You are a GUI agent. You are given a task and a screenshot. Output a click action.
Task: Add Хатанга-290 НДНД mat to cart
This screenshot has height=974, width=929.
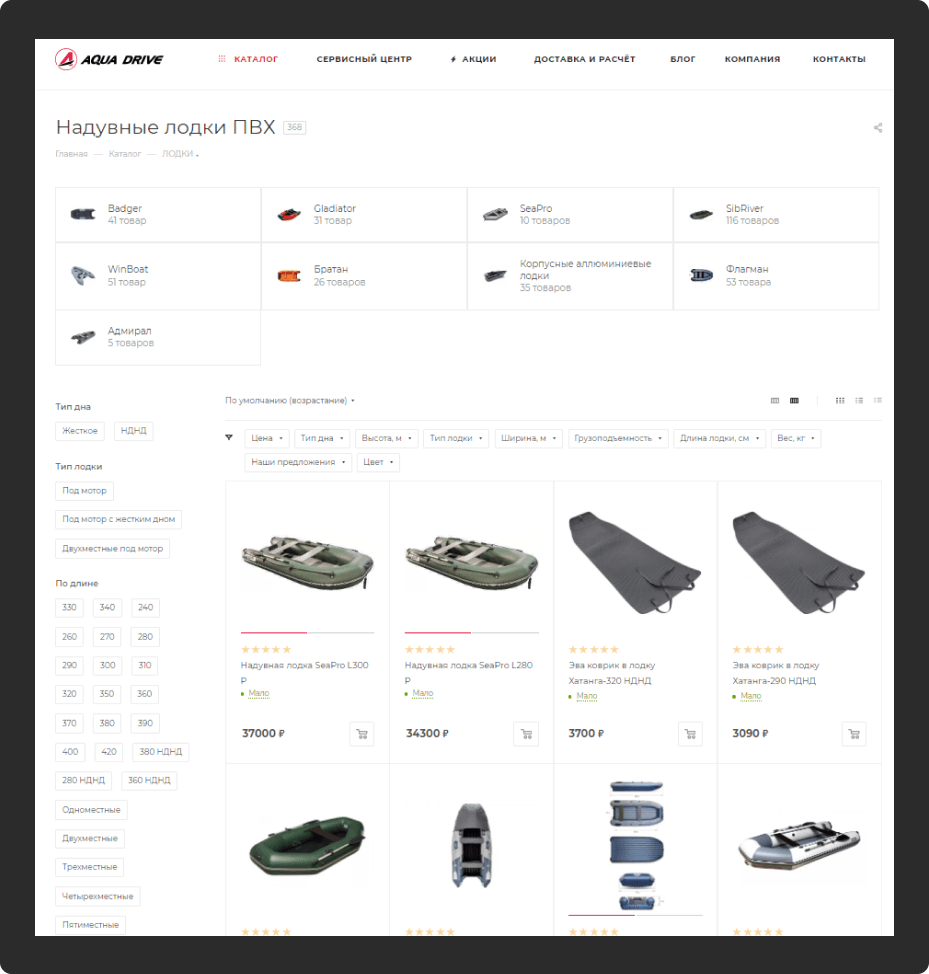click(x=854, y=734)
